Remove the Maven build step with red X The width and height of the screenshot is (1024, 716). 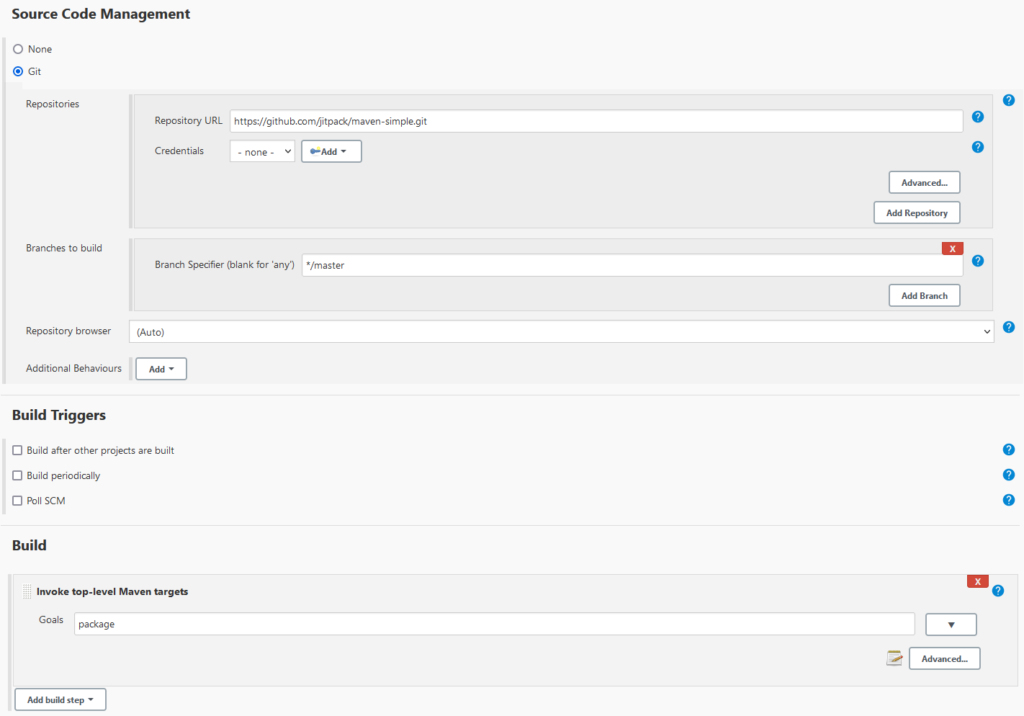pyautogui.click(x=977, y=581)
